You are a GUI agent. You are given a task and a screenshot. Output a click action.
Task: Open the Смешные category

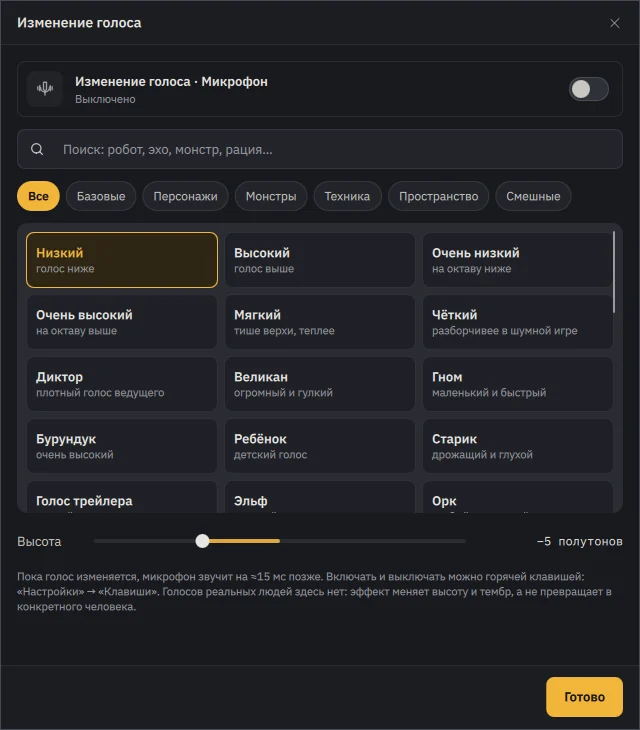click(533, 196)
